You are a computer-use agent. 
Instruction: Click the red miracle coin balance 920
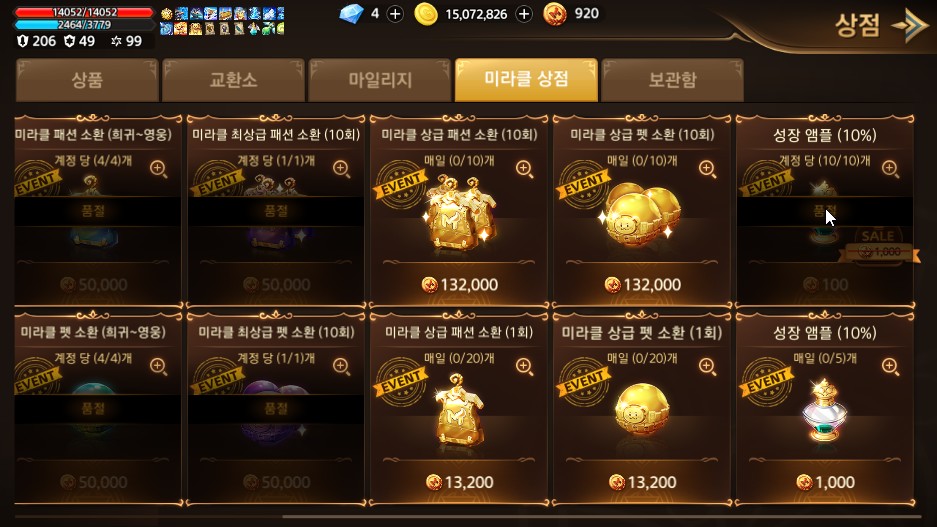[572, 14]
